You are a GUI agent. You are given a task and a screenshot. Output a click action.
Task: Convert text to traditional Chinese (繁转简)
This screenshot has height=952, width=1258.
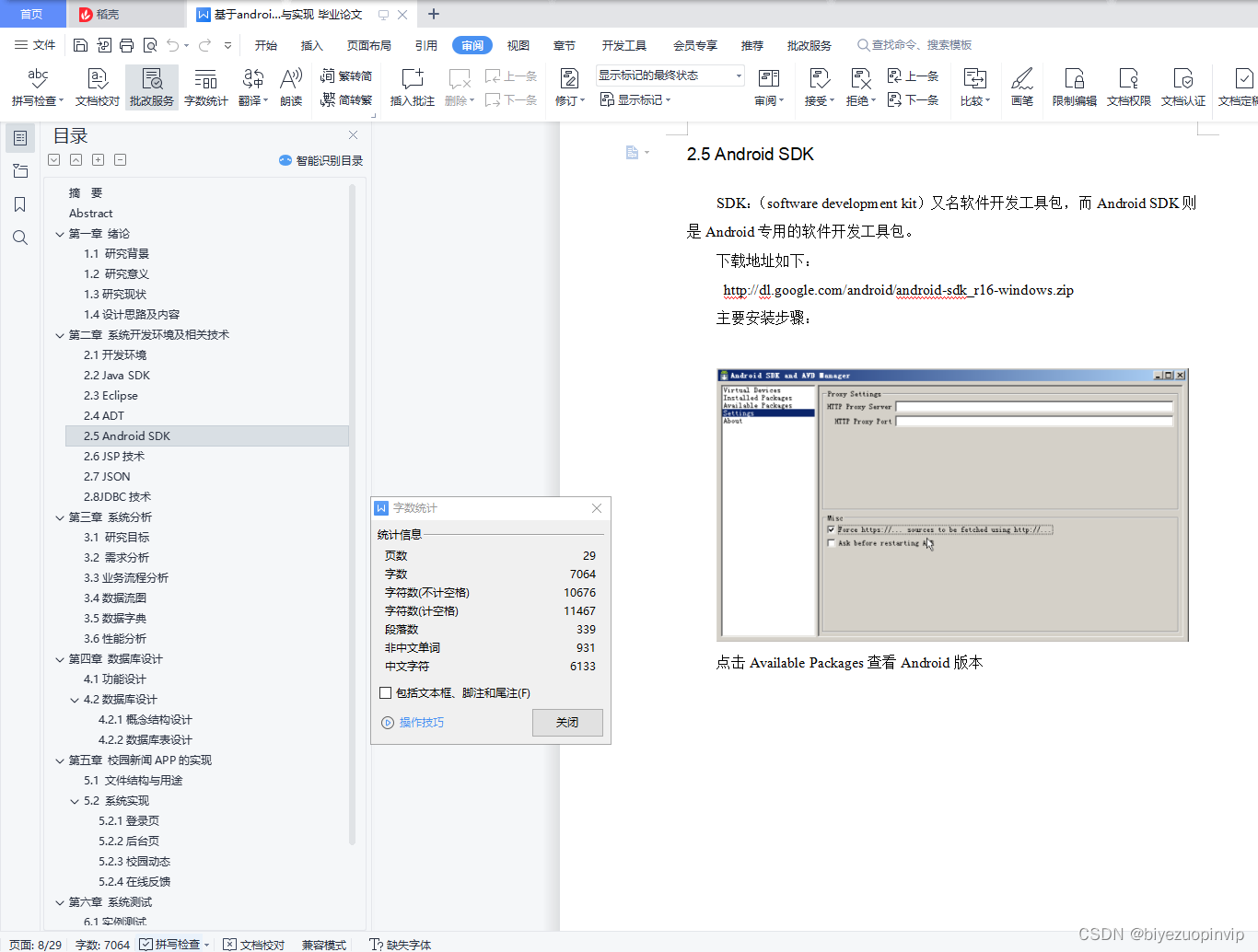click(x=346, y=75)
